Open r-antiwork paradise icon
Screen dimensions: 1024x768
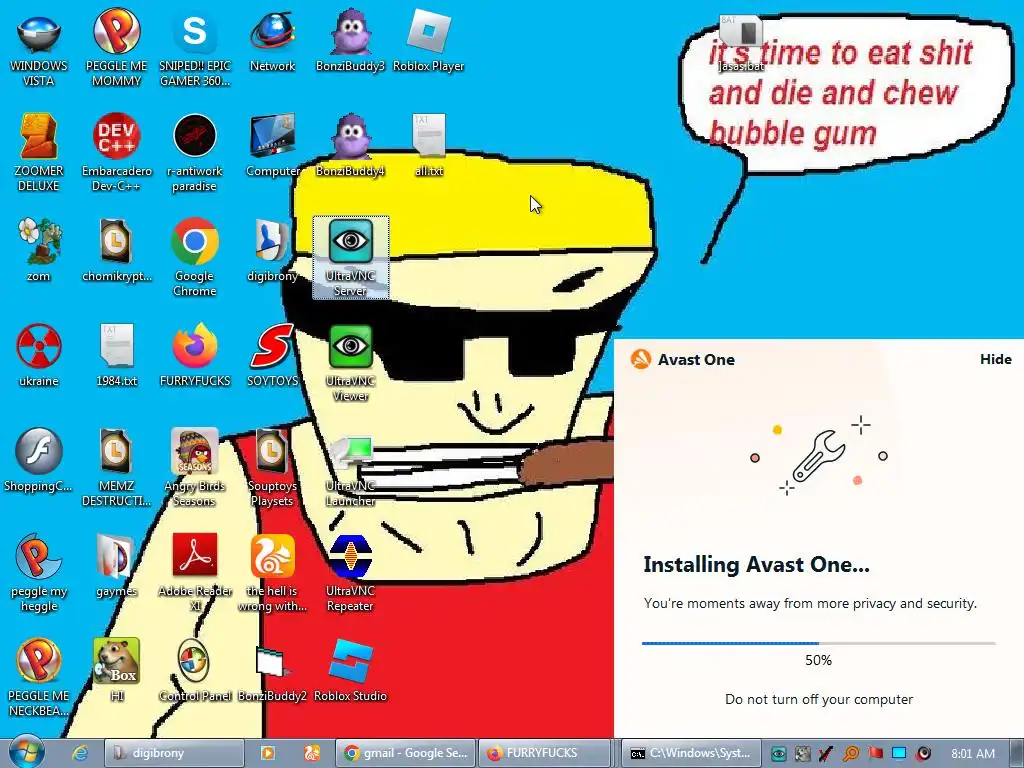[x=195, y=153]
